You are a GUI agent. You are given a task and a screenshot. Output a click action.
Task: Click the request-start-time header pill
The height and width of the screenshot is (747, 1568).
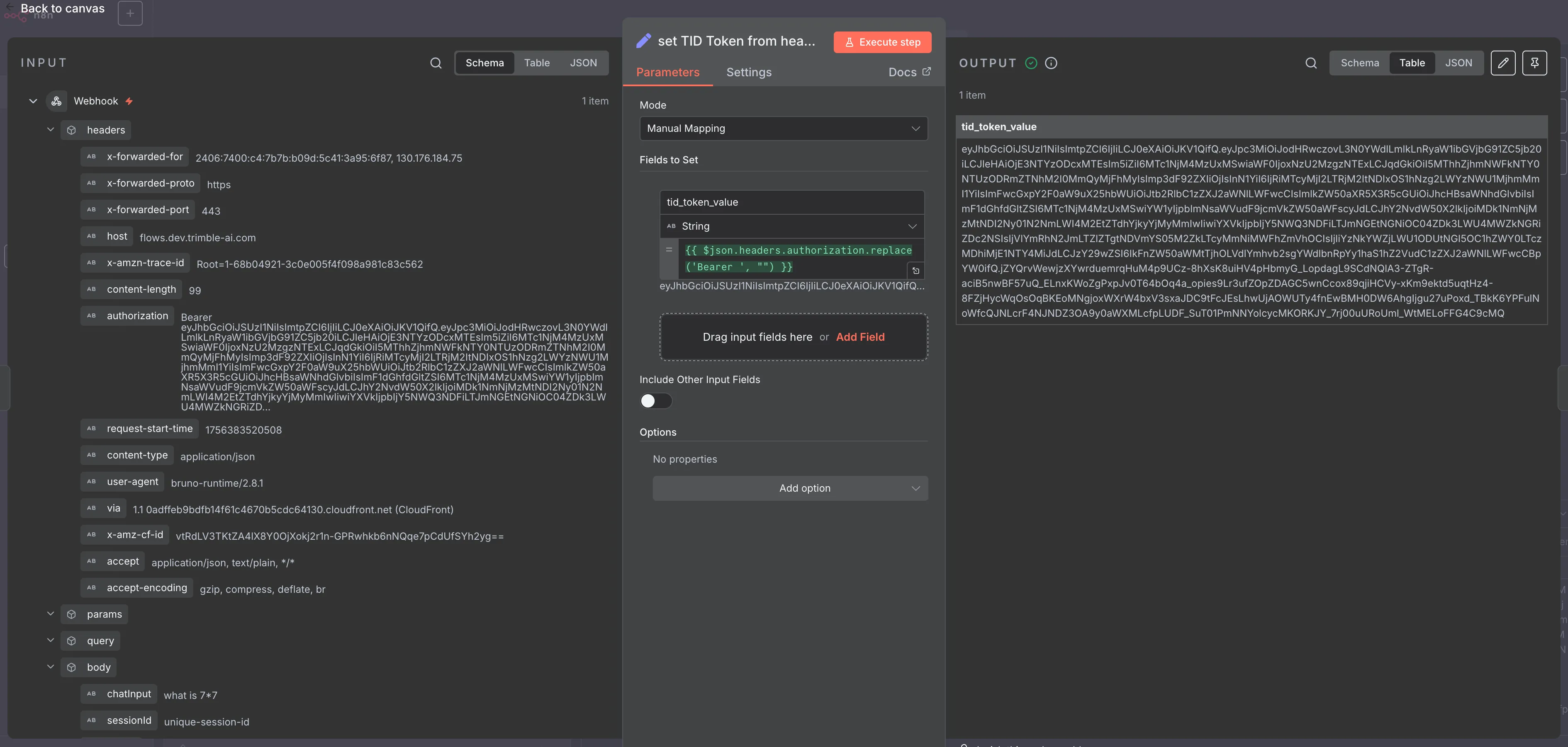pyautogui.click(x=139, y=428)
